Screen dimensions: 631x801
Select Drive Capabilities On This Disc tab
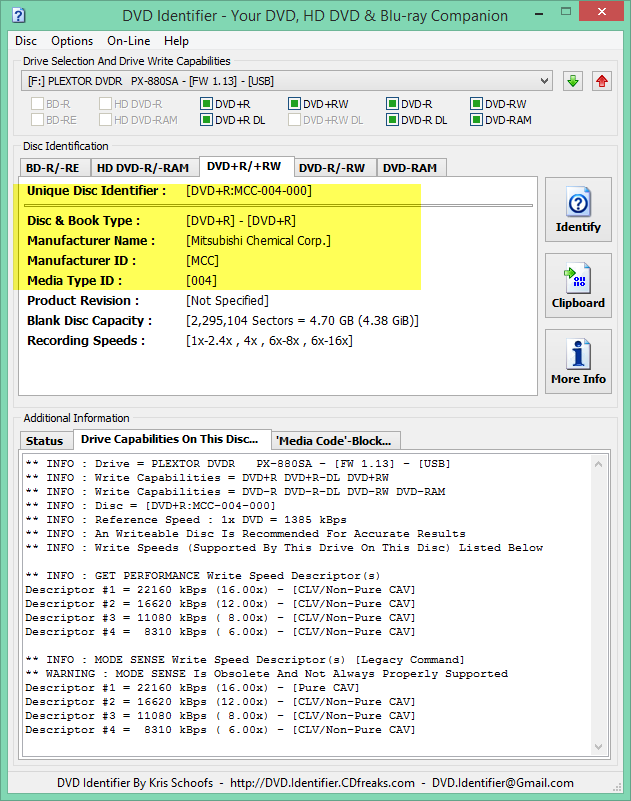coord(170,439)
